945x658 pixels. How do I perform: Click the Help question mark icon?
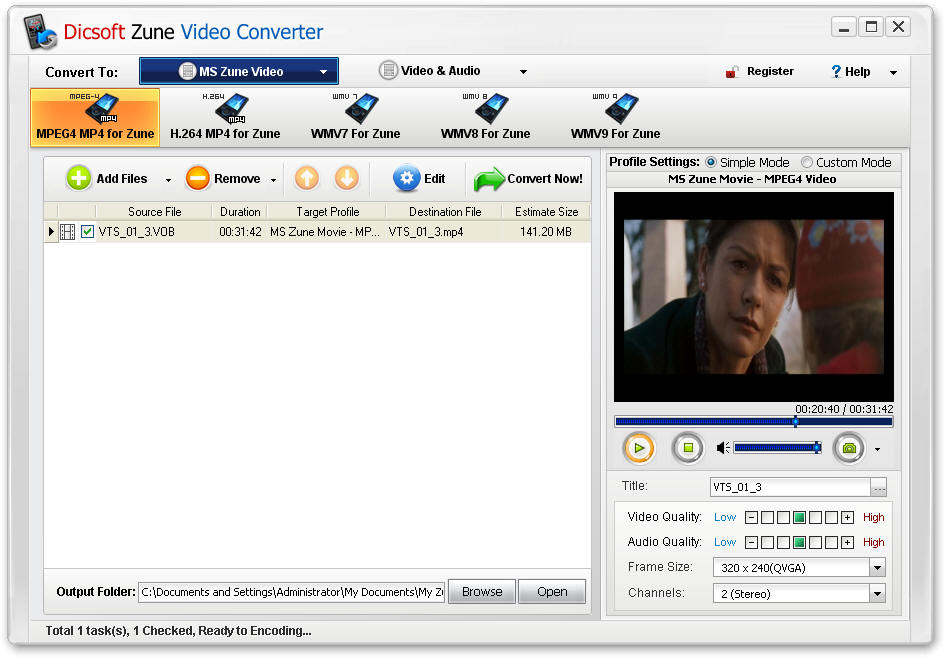tap(836, 72)
